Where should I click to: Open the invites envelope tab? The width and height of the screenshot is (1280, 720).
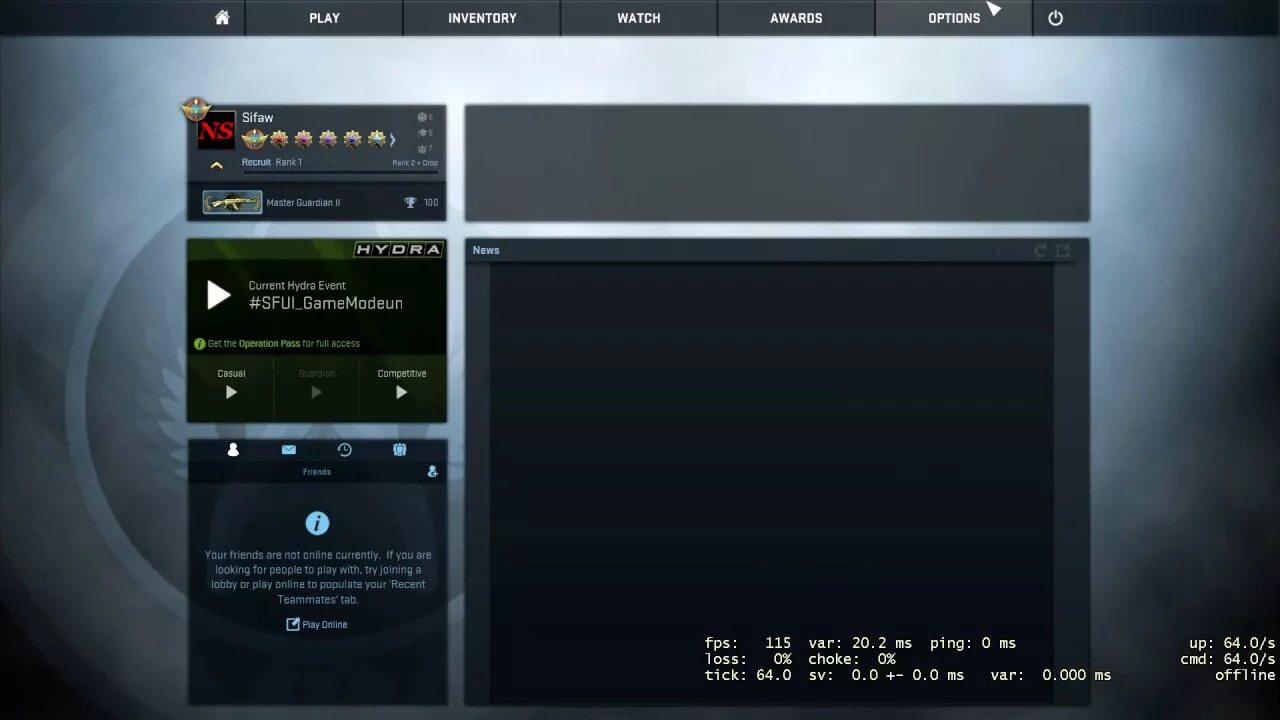(x=289, y=450)
